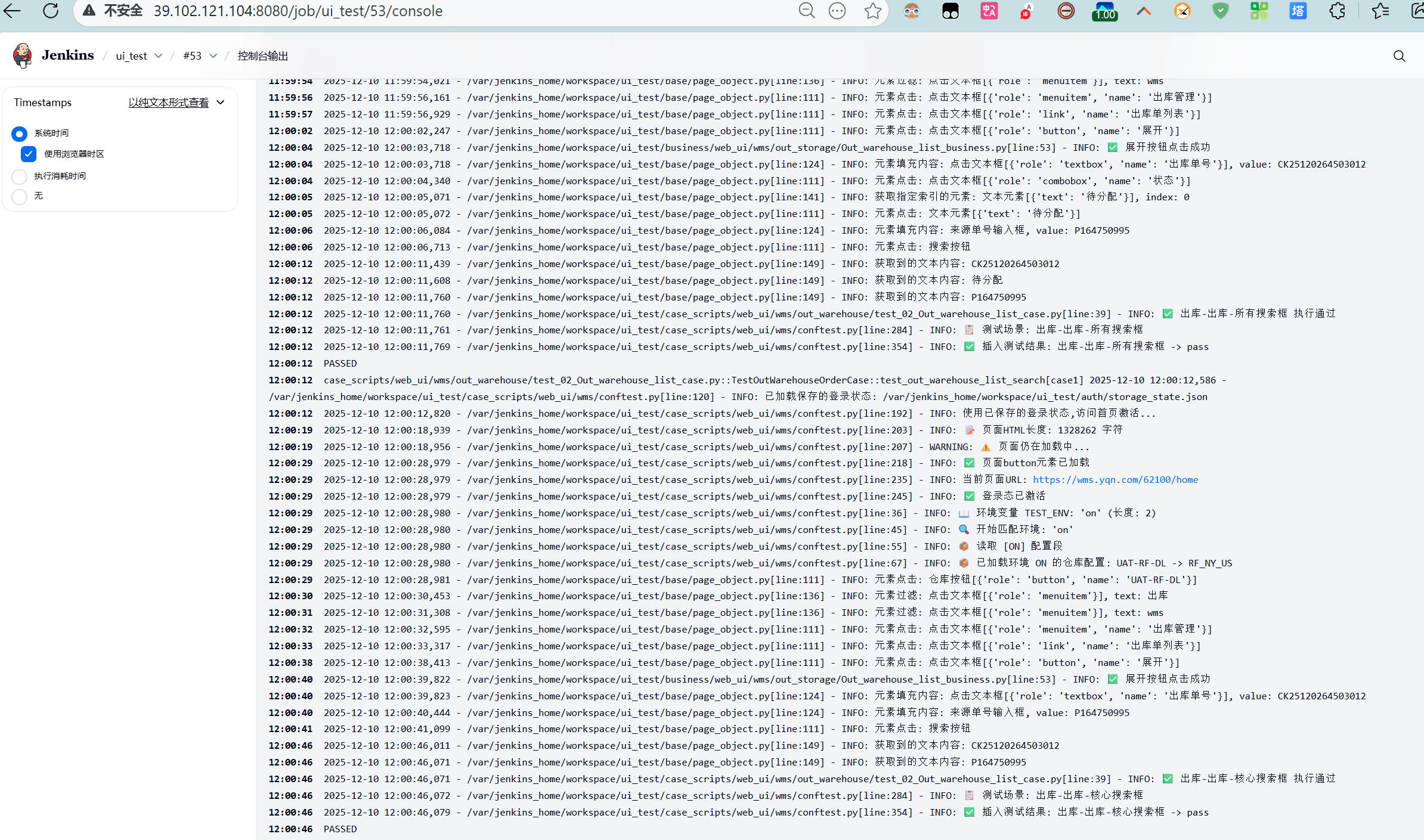Click the green shield extension icon
Screen dimensions: 1424x840
[1221, 11]
